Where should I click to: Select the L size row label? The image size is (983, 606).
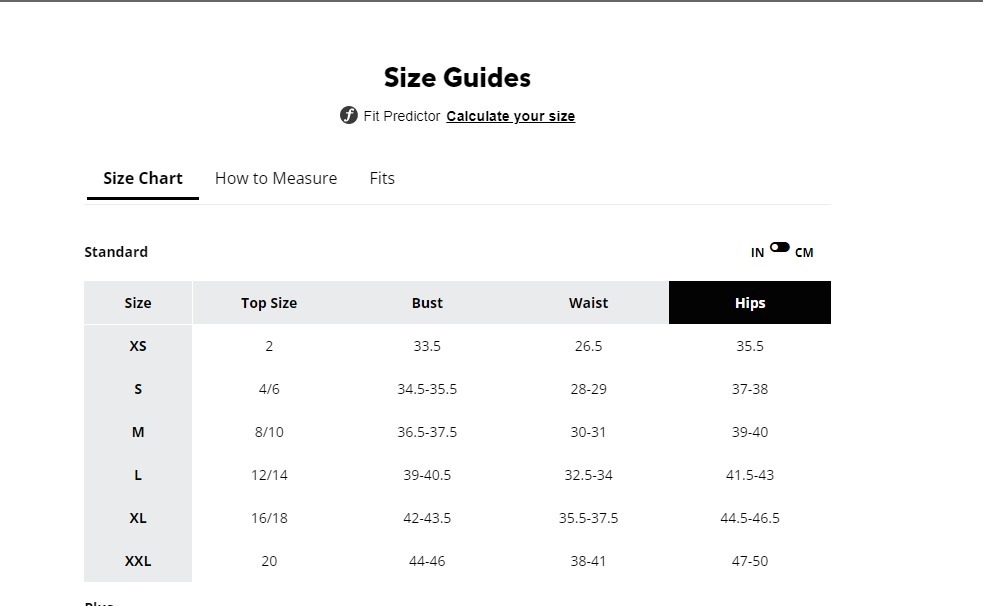click(x=138, y=475)
